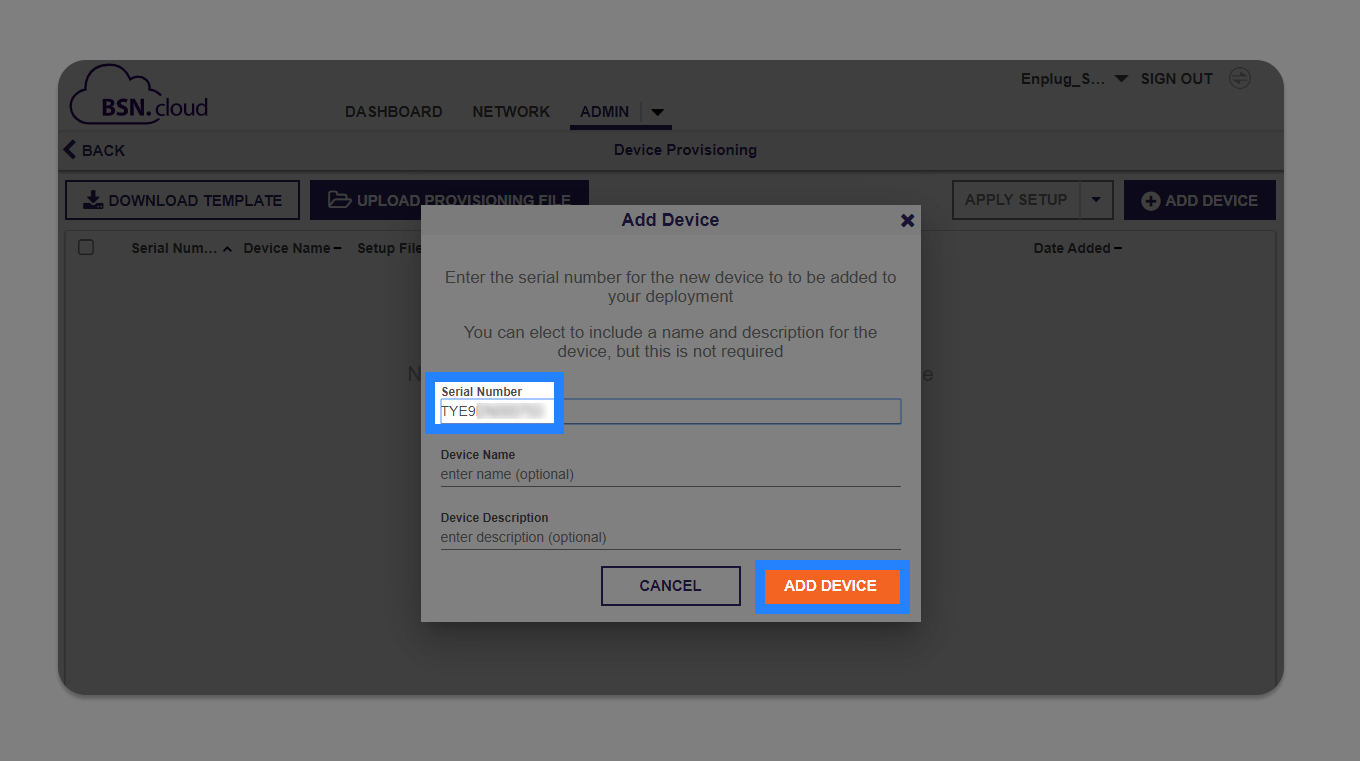Click Sign Out
Viewport: 1360px width, 761px height.
coord(1175,78)
